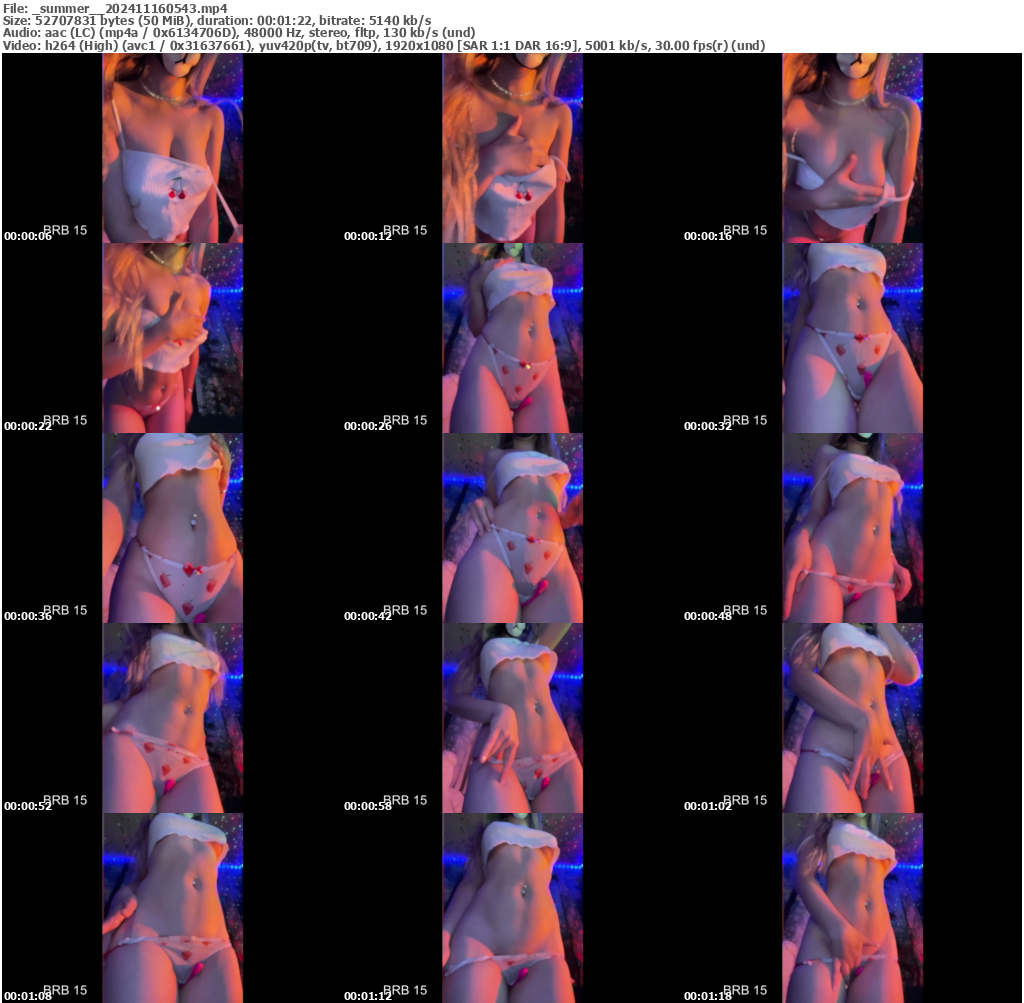1024x1003 pixels.
Task: Select the thumbnail marked 00:00:12
Action: coord(512,146)
